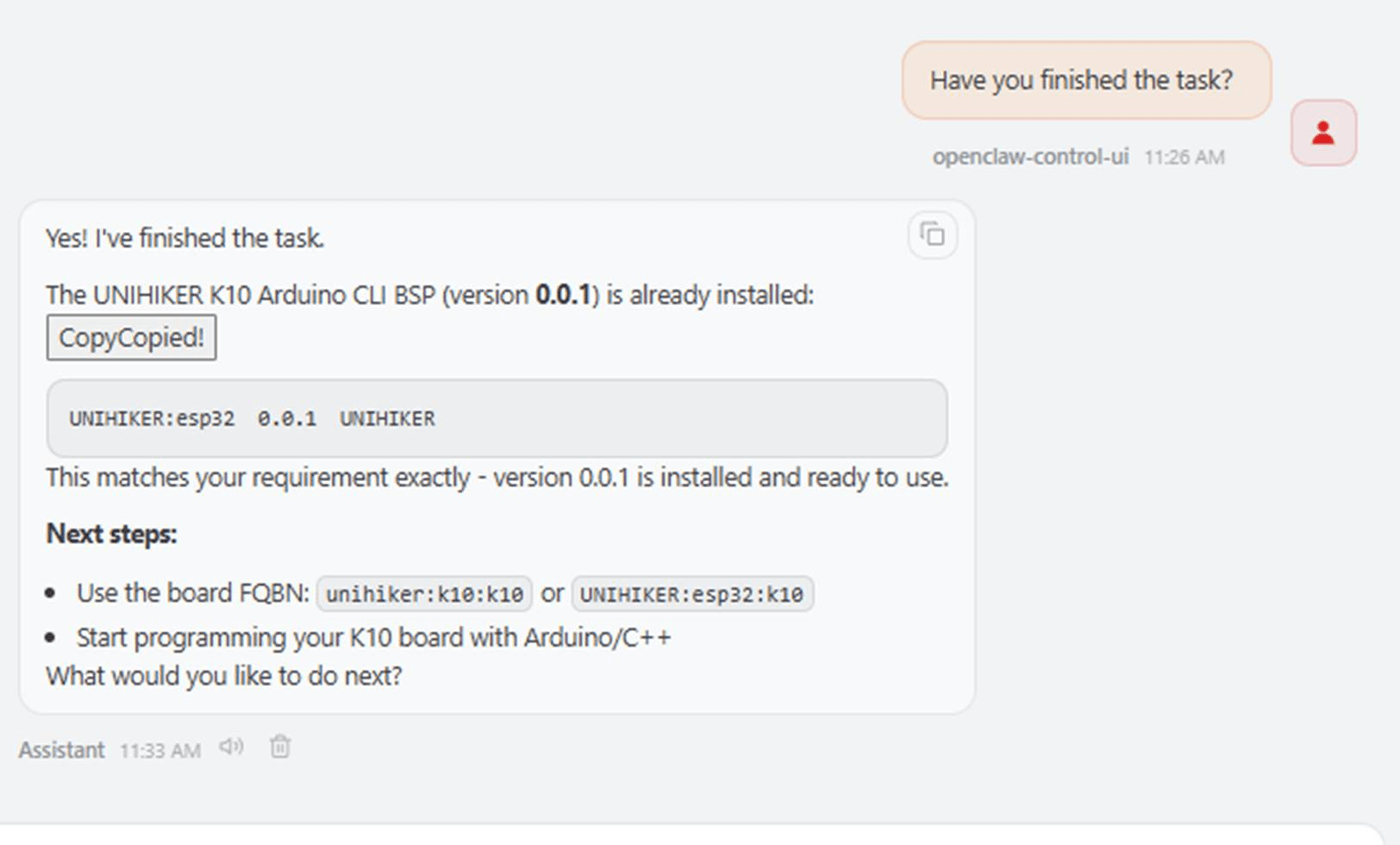Click the red user avatar icon

coord(1323,133)
